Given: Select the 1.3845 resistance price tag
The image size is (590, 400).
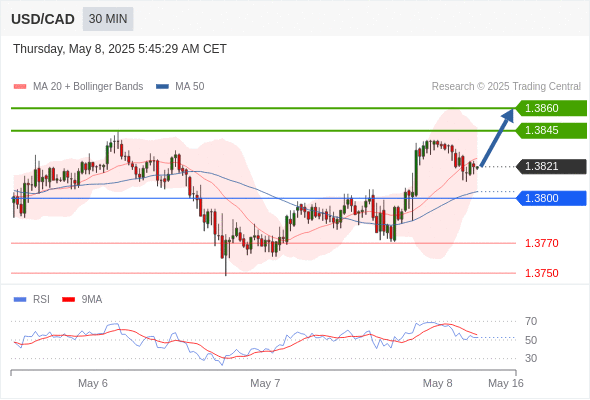Looking at the screenshot, I should [x=551, y=131].
